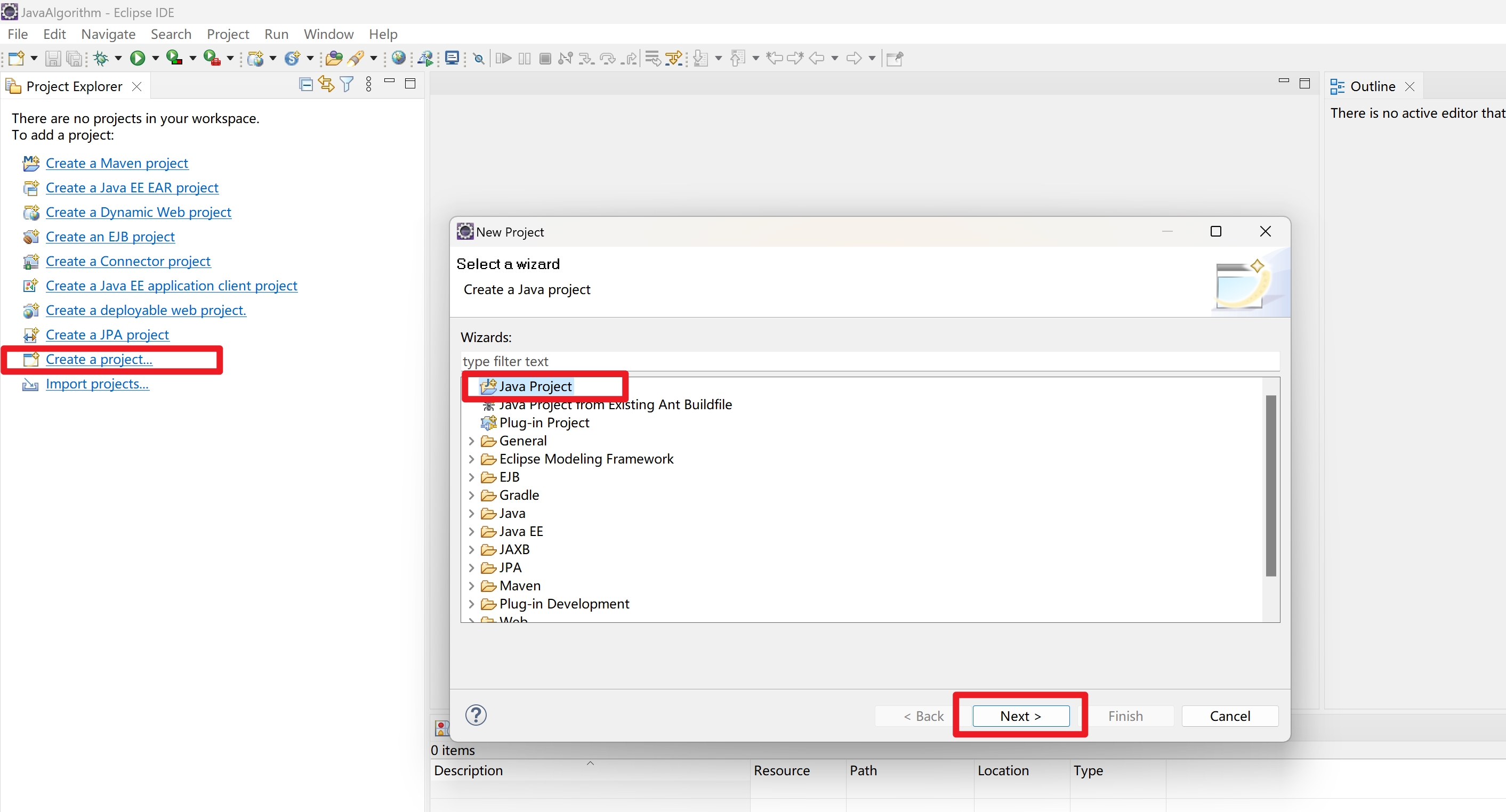Click the Suspend debug icon
Viewport: 1506px width, 812px height.
(x=525, y=58)
